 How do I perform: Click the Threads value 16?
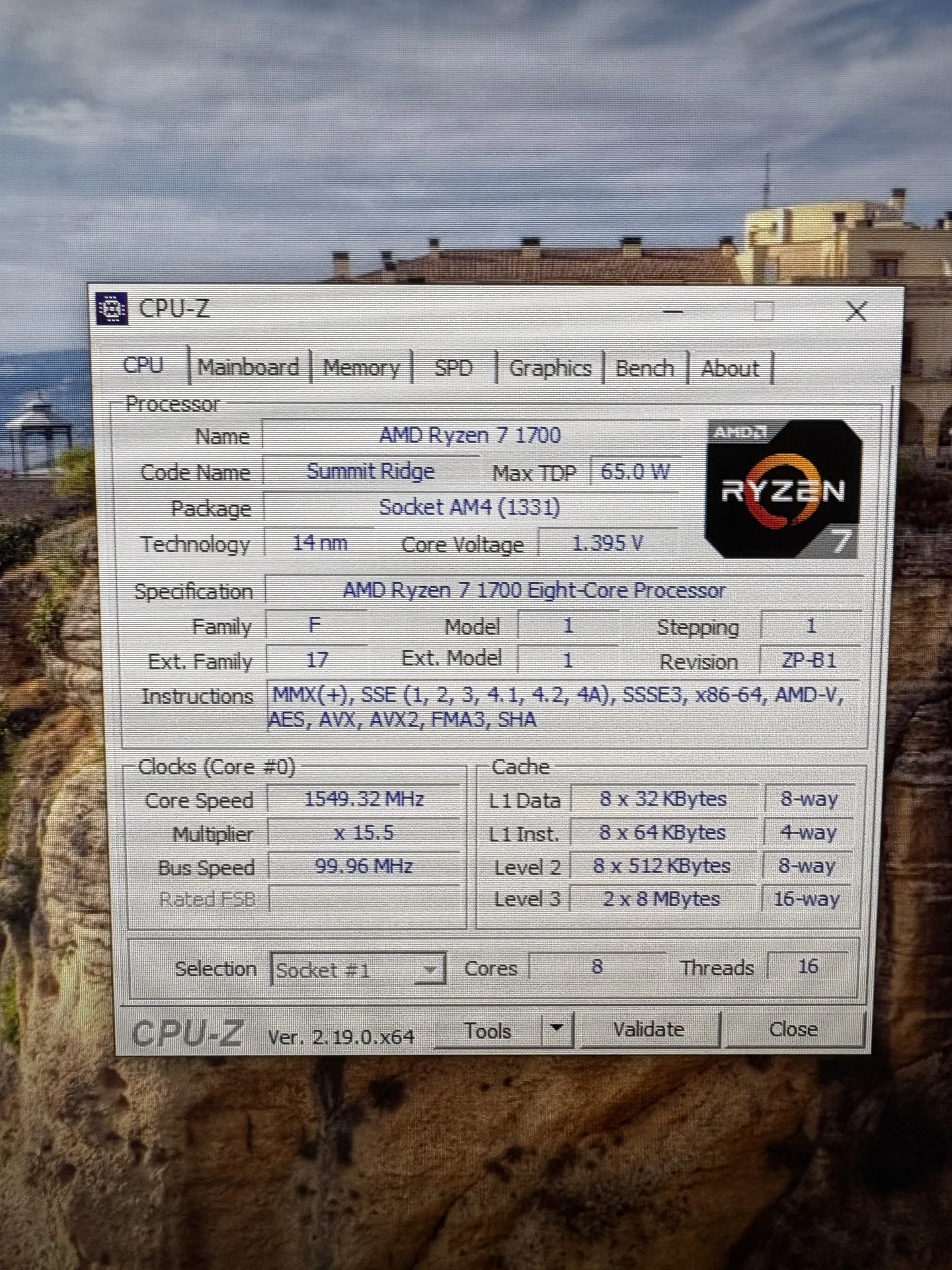click(x=808, y=966)
